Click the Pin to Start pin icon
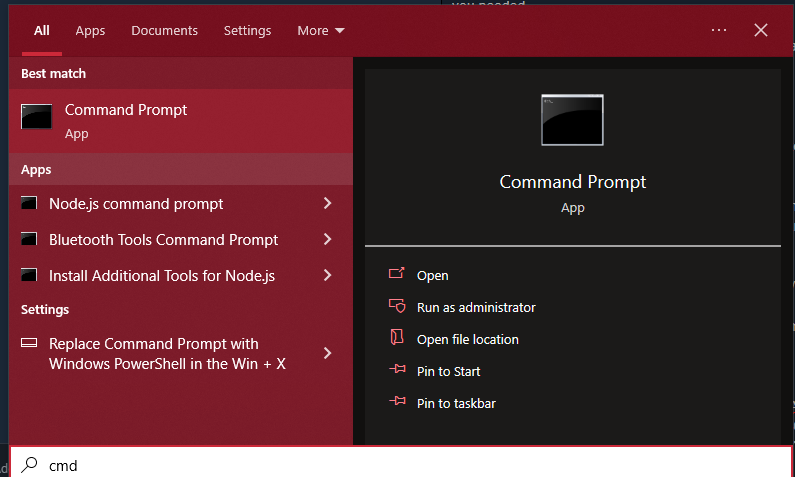 click(x=396, y=371)
